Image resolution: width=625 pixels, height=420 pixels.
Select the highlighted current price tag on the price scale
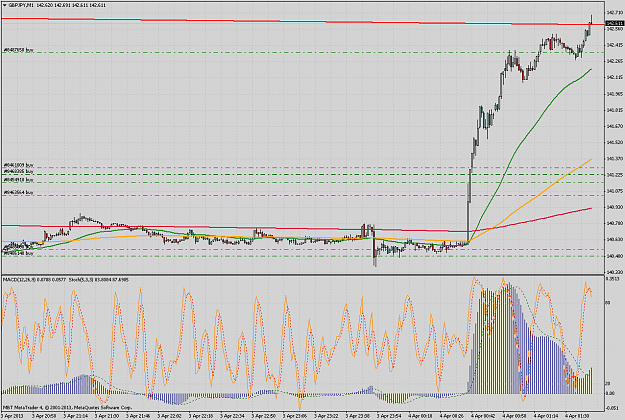(614, 24)
